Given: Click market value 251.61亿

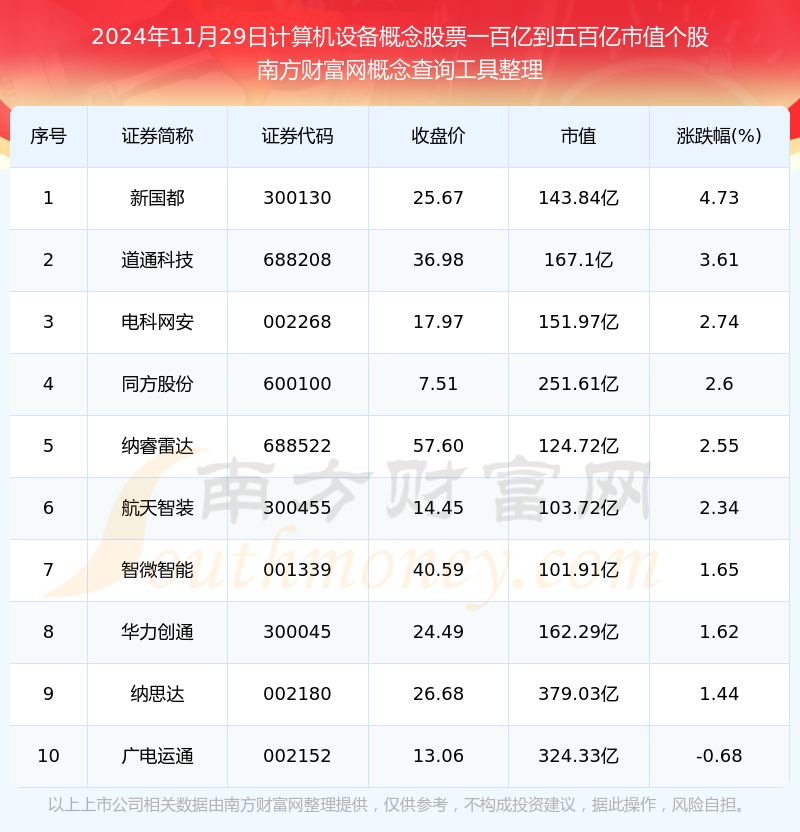Looking at the screenshot, I should click(x=578, y=384).
